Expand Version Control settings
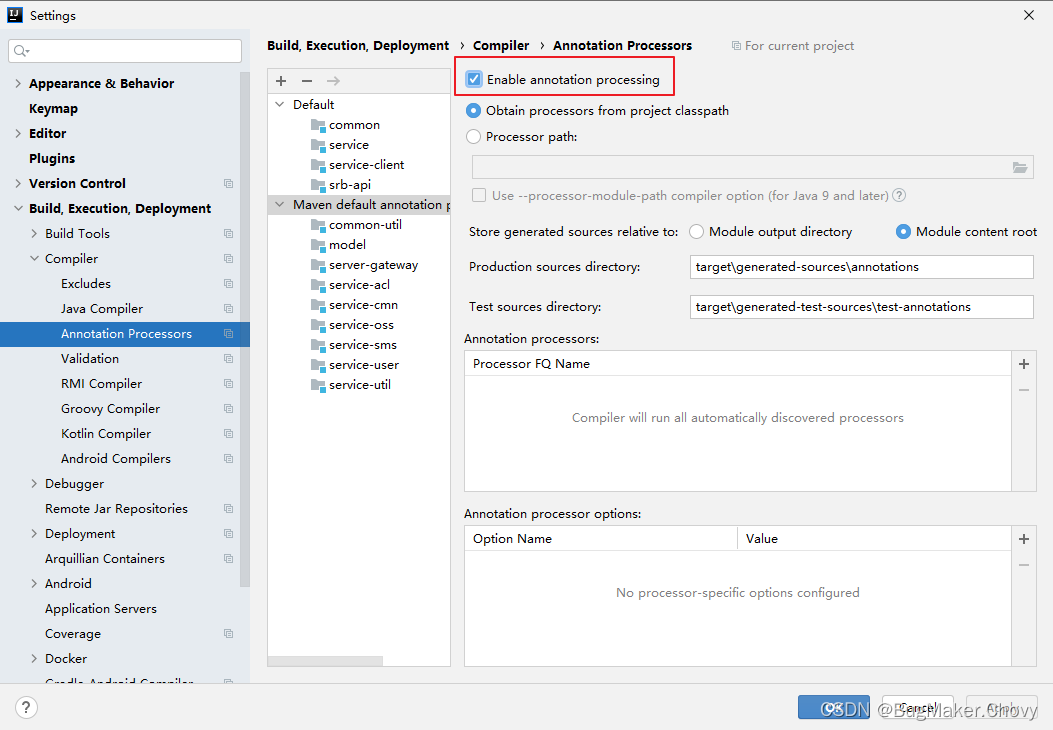1053x730 pixels. [x=18, y=183]
